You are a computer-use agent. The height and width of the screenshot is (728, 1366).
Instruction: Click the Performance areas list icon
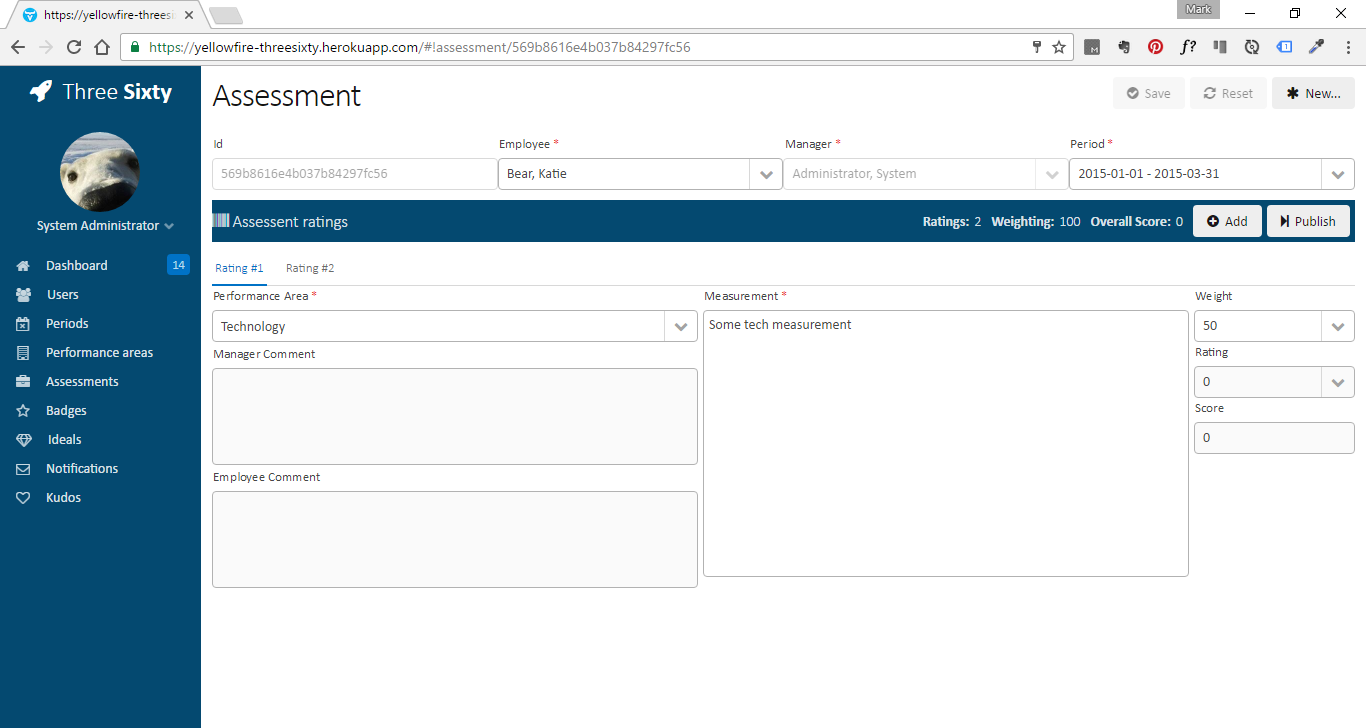coord(24,353)
